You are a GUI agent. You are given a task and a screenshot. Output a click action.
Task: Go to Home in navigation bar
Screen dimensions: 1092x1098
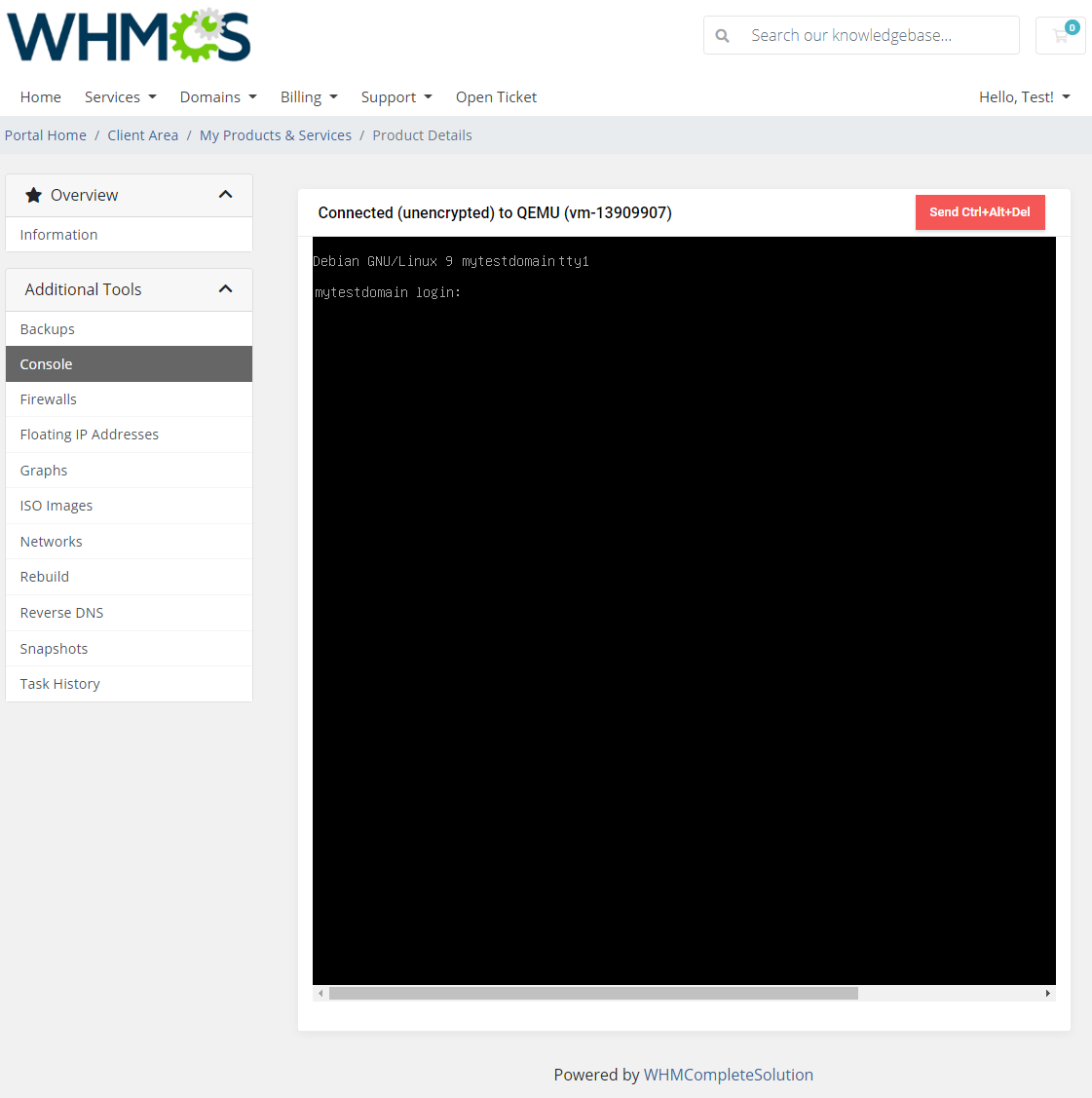[x=41, y=97]
